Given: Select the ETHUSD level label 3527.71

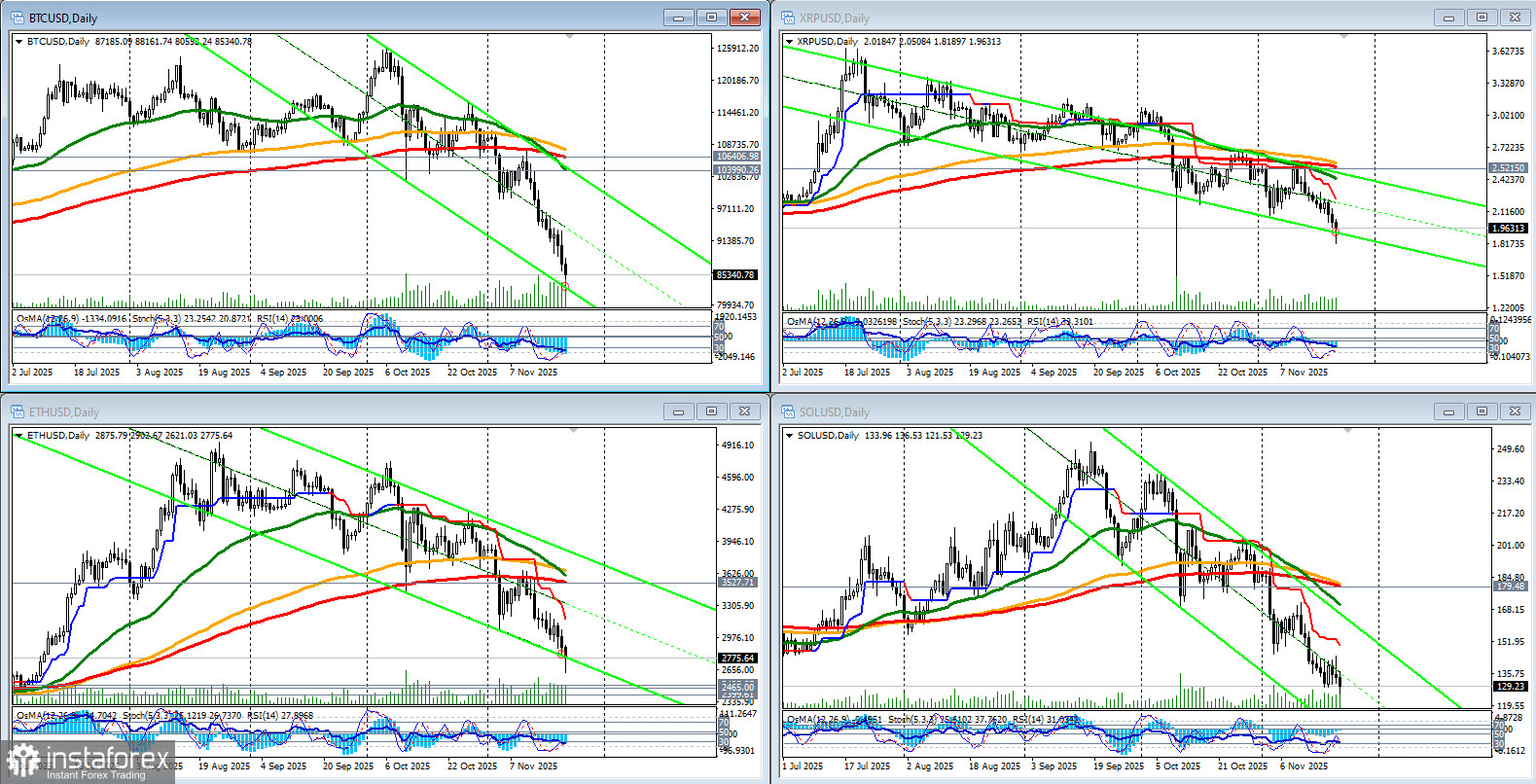Looking at the screenshot, I should pos(736,583).
